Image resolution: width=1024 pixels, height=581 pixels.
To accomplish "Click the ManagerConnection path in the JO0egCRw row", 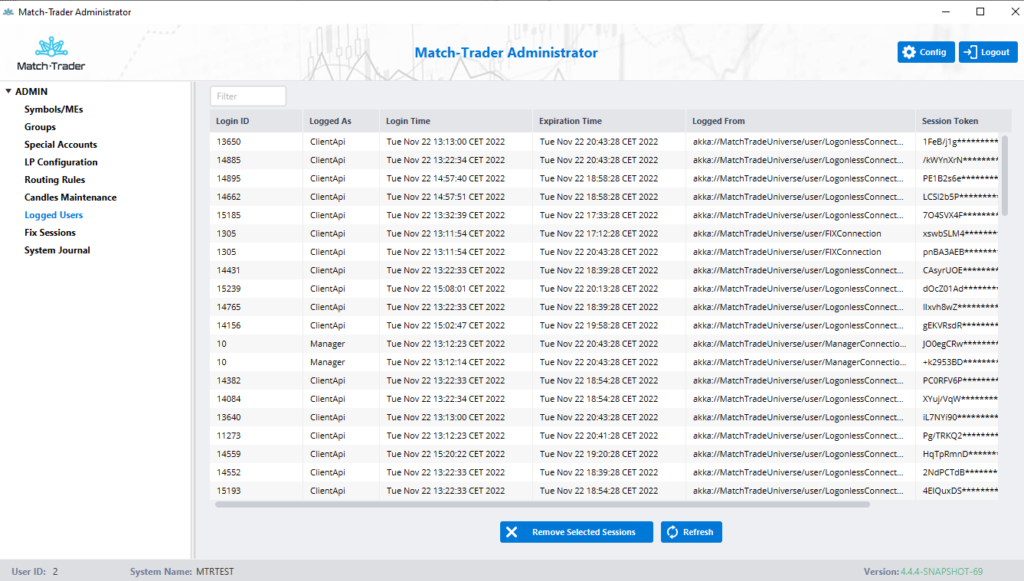I will click(799, 343).
